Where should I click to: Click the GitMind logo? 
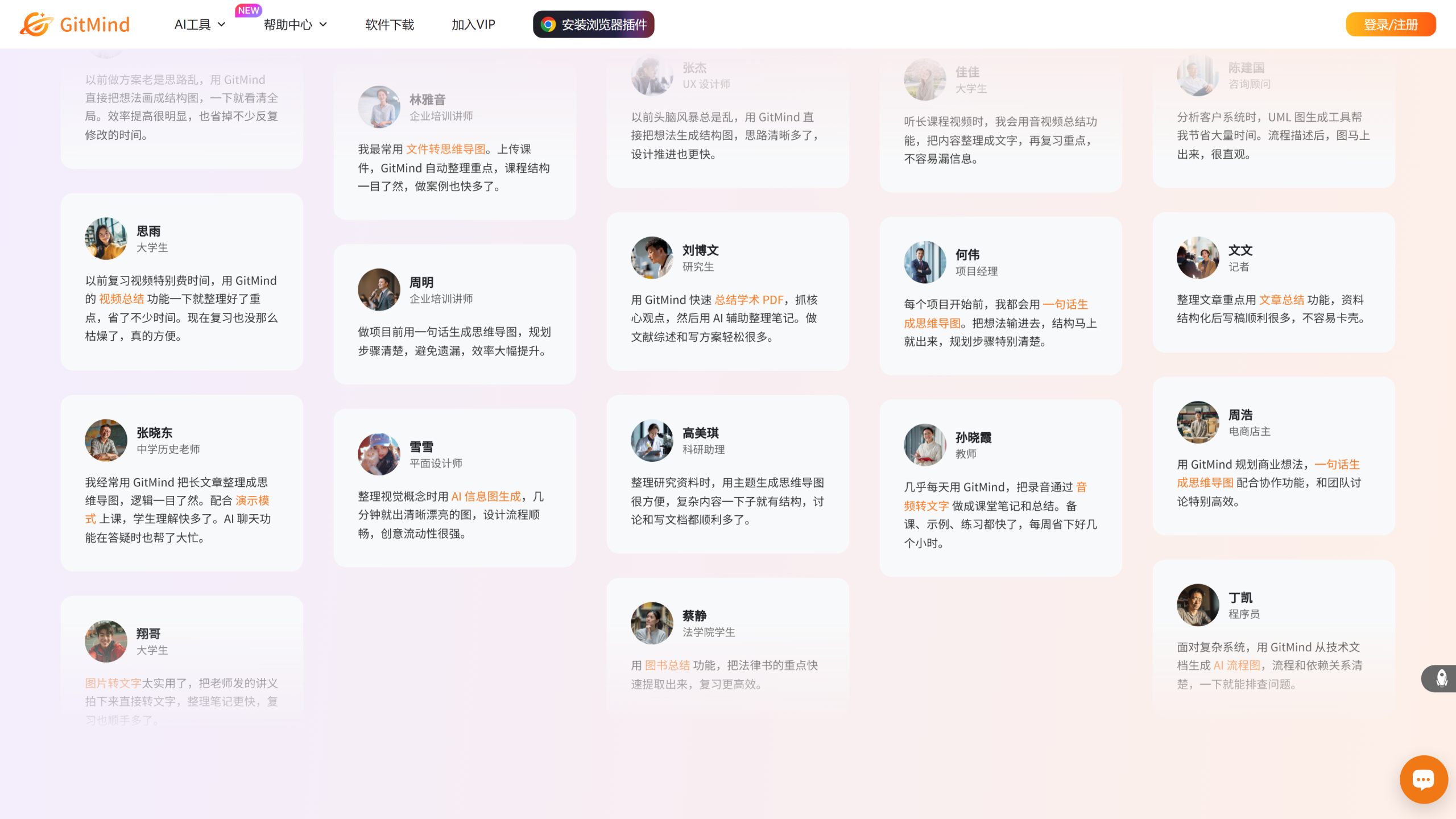[x=75, y=24]
